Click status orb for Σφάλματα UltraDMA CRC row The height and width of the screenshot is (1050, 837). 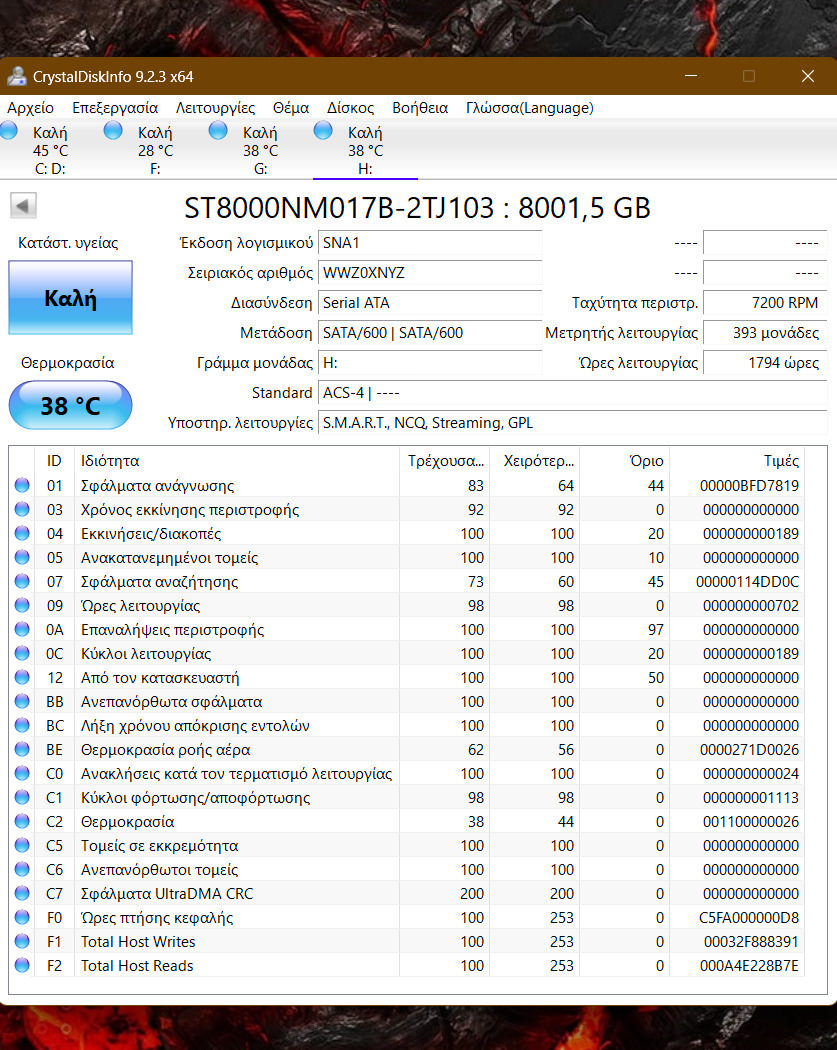(22, 894)
